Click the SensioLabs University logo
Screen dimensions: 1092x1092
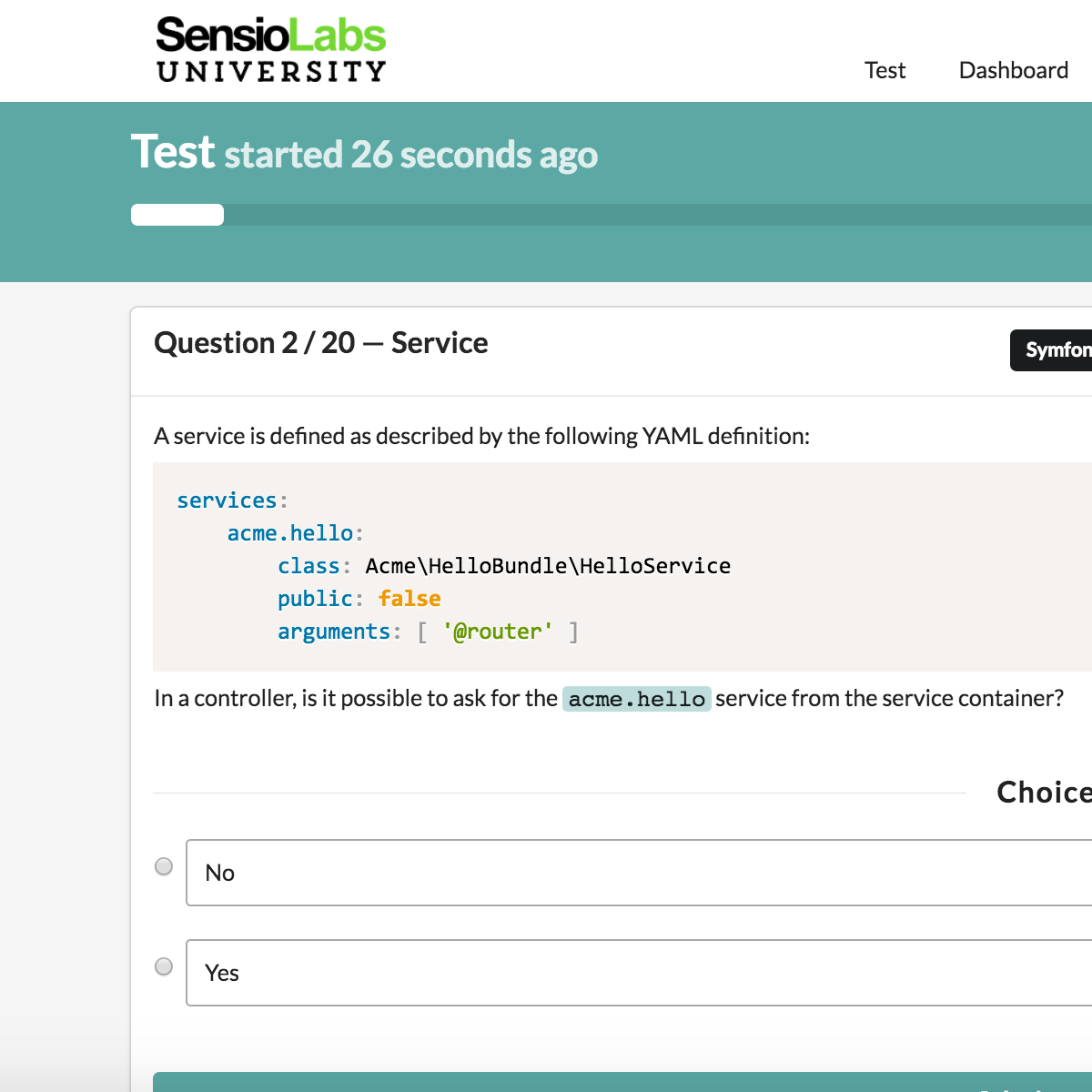coord(270,48)
